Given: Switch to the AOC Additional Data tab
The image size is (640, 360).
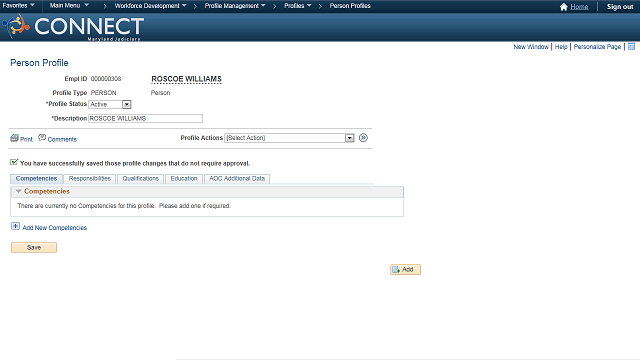Looking at the screenshot, I should [237, 179].
